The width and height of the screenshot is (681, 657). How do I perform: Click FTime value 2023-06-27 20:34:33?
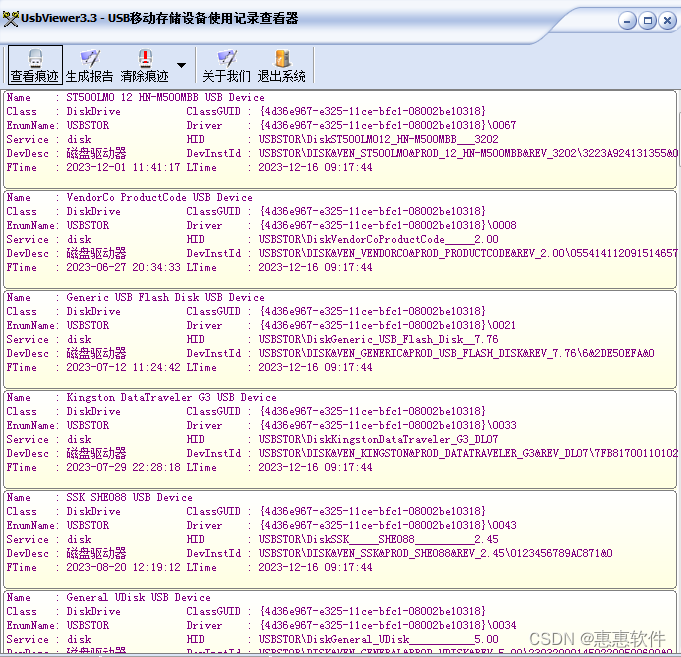click(123, 267)
